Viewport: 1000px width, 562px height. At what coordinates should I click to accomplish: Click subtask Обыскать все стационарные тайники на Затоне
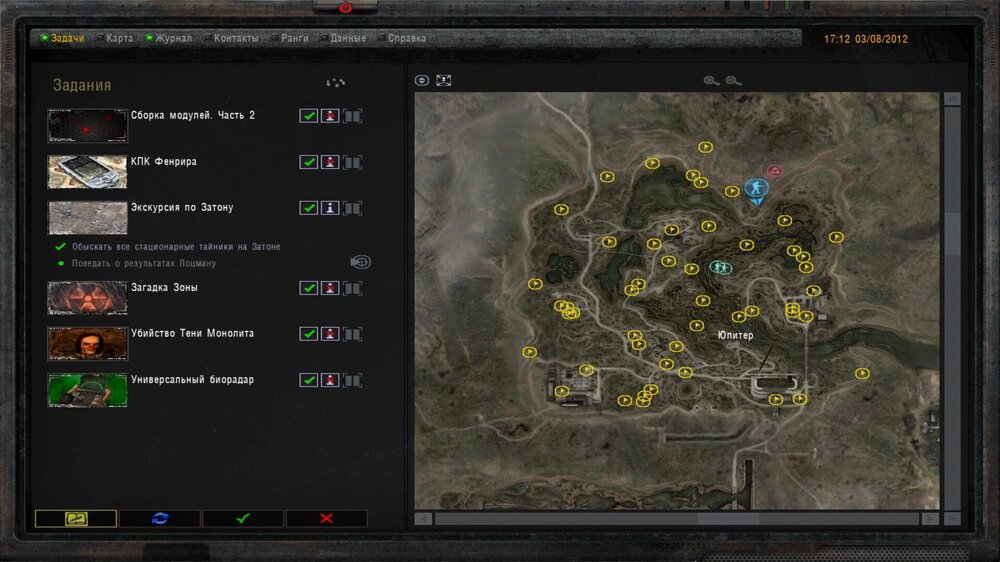click(176, 247)
